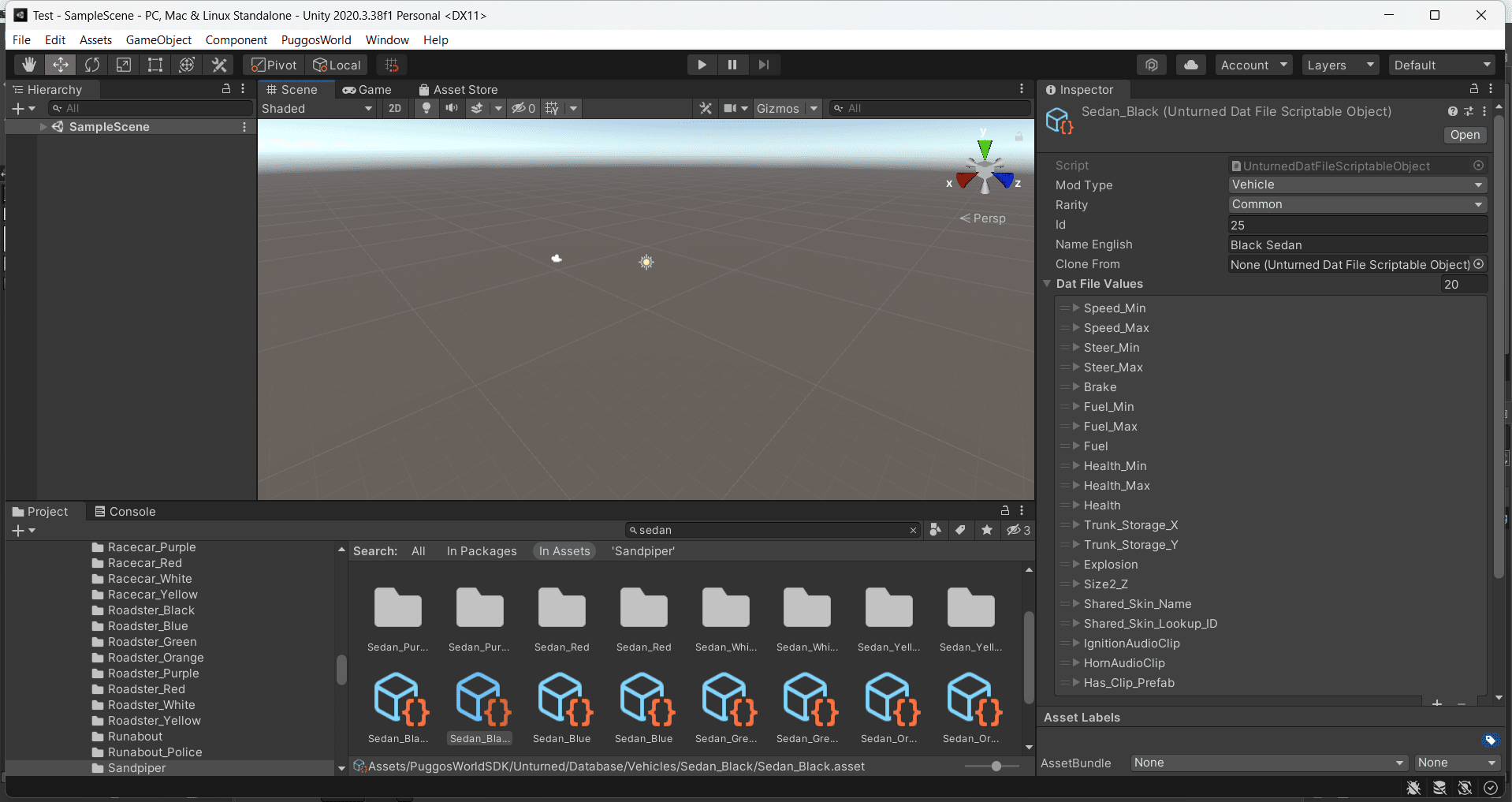Image resolution: width=1512 pixels, height=802 pixels.
Task: Expand the Speed_Min entry
Action: coord(1076,308)
